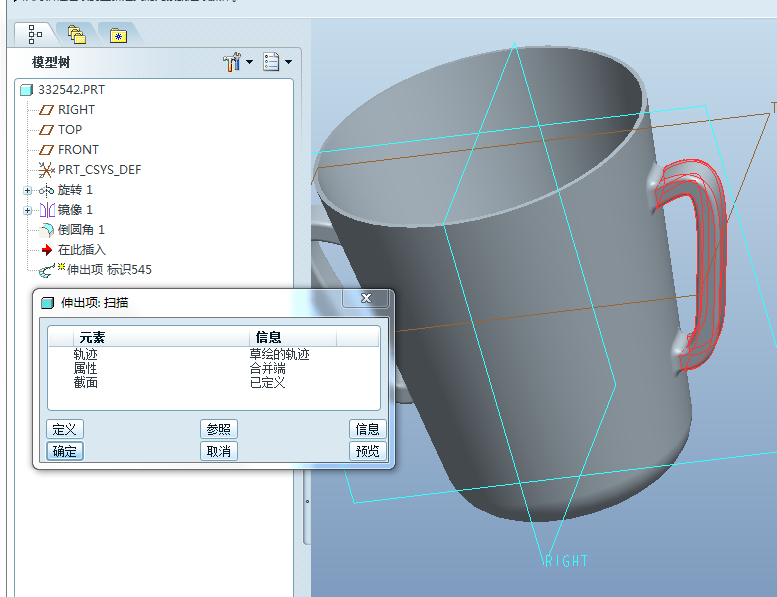Expand the 旋转 1 feature node
This screenshot has height=597, width=777.
click(28, 190)
